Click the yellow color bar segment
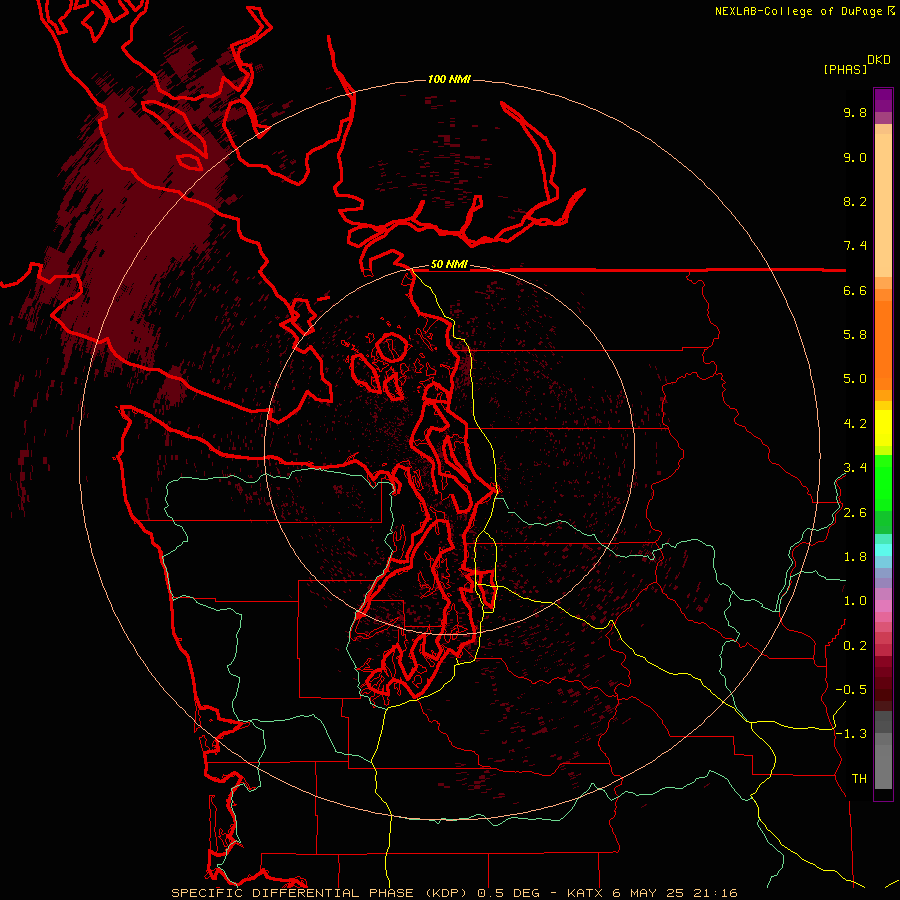 click(883, 428)
